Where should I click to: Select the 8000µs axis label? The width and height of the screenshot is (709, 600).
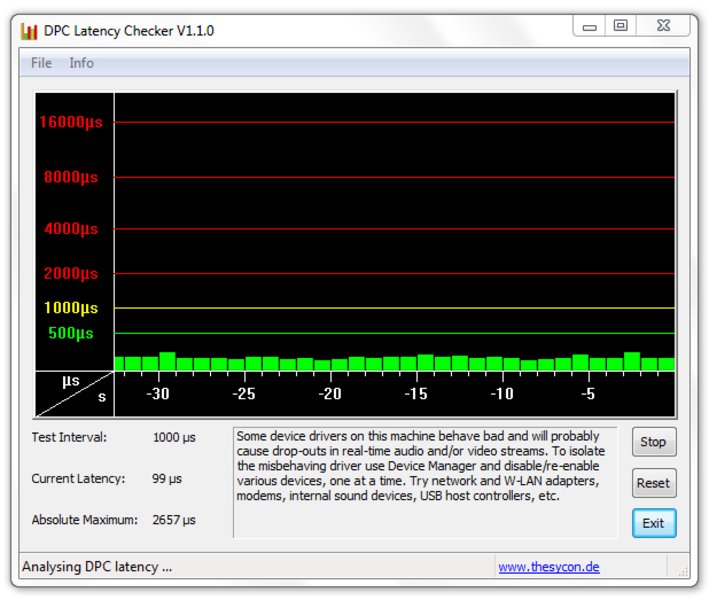click(x=71, y=177)
